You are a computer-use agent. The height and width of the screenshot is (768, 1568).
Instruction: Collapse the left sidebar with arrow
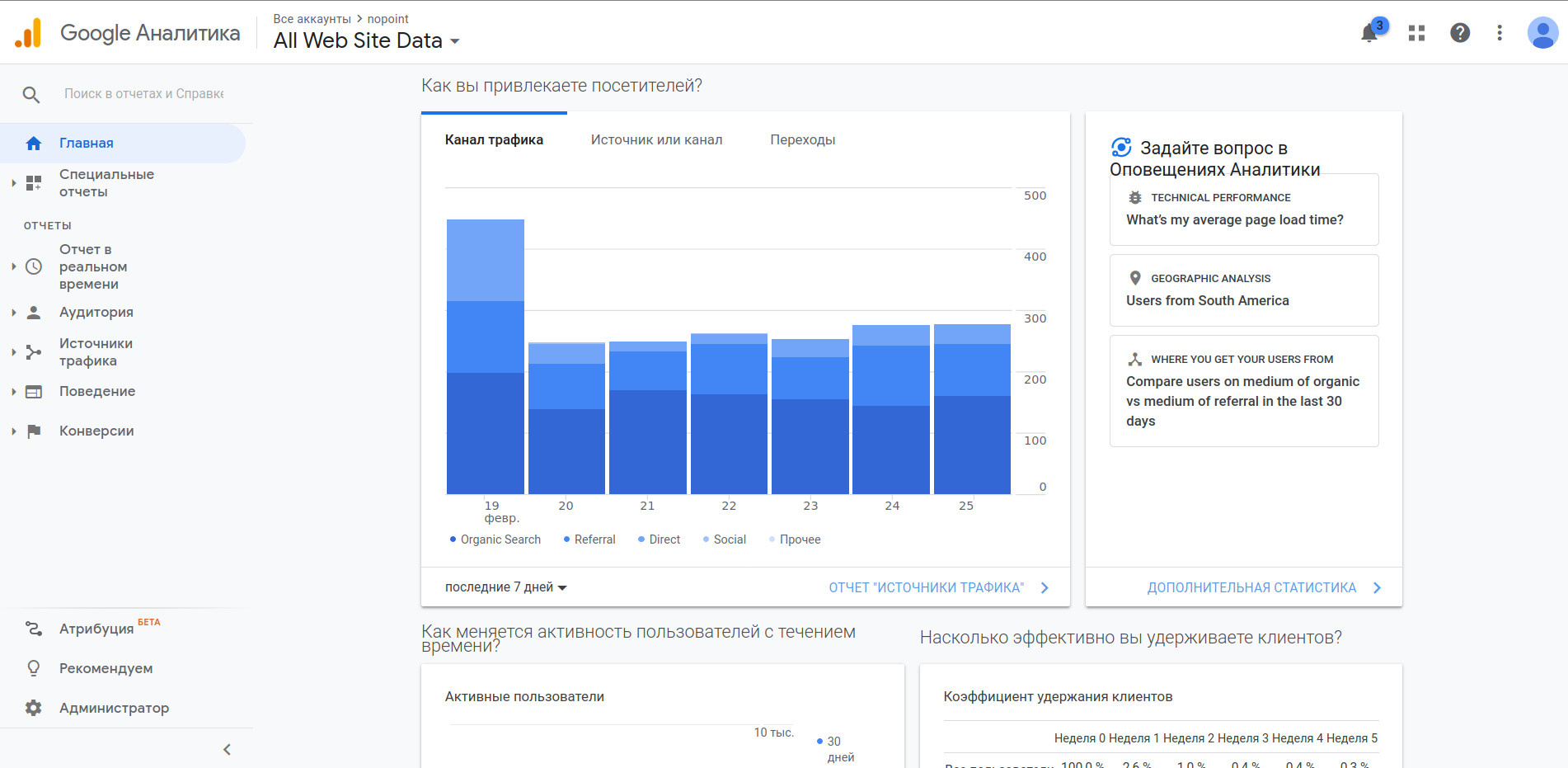[x=227, y=749]
